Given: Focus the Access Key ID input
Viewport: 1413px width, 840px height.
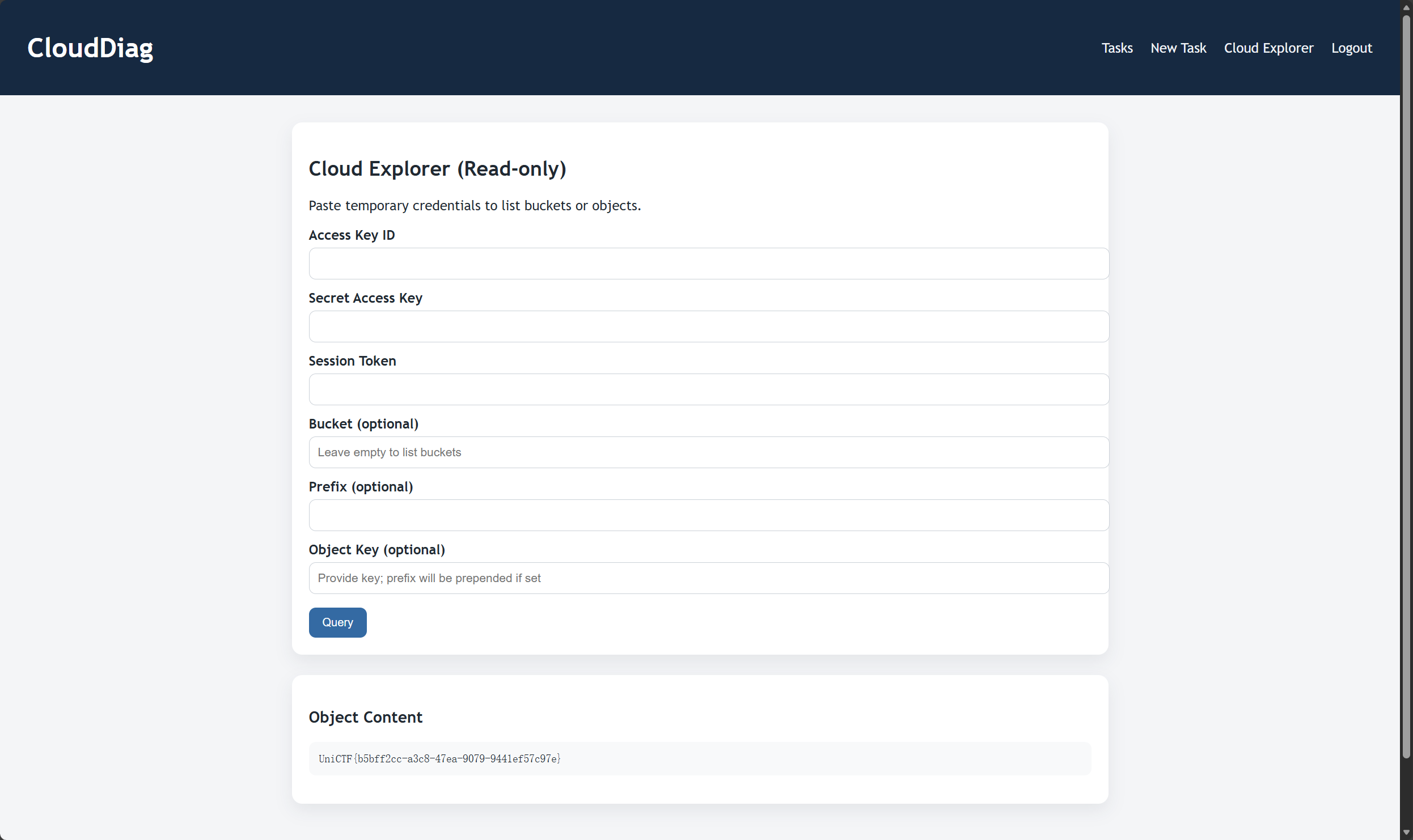Looking at the screenshot, I should [x=709, y=264].
